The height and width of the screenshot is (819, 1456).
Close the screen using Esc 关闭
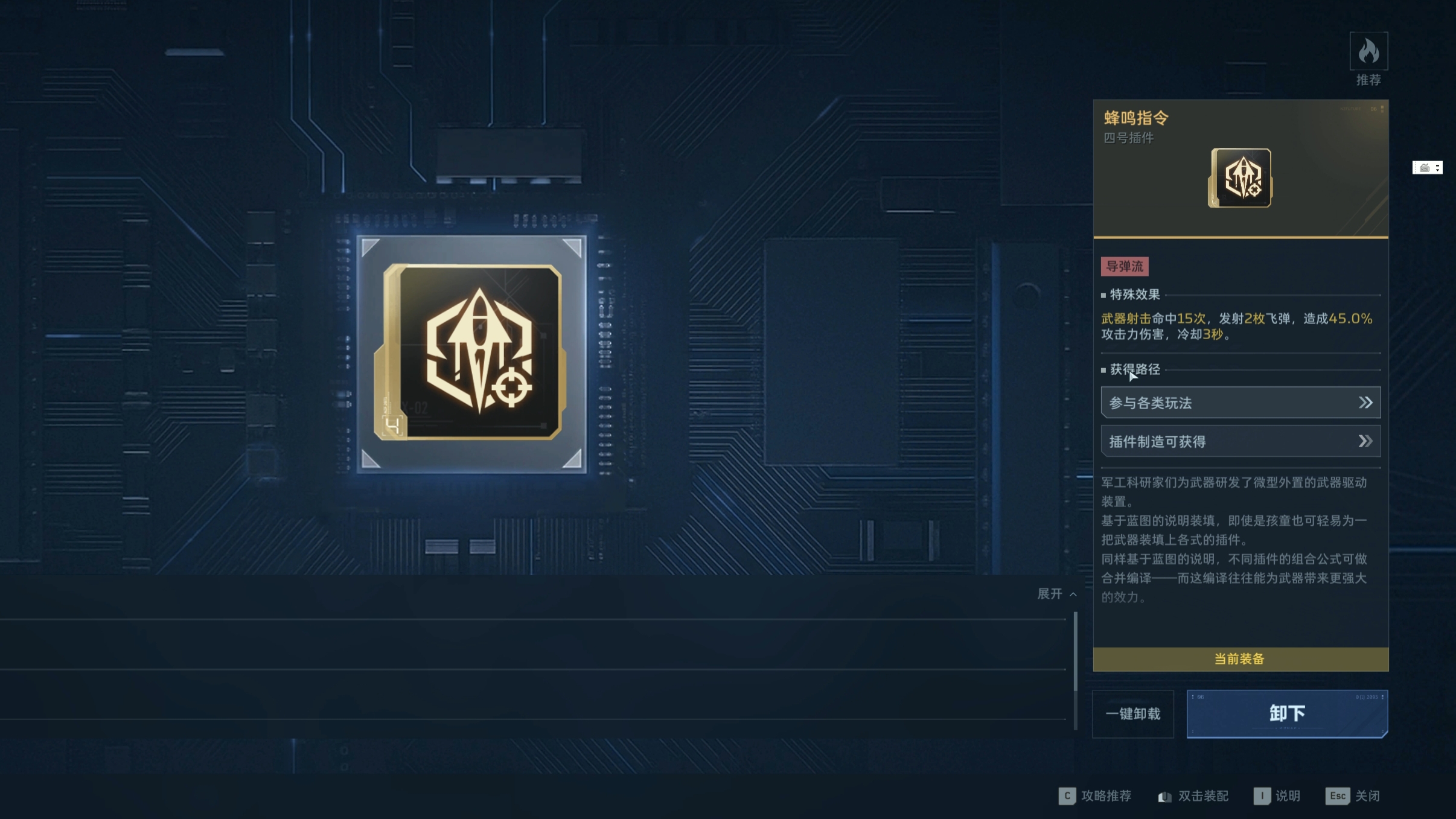click(1352, 795)
